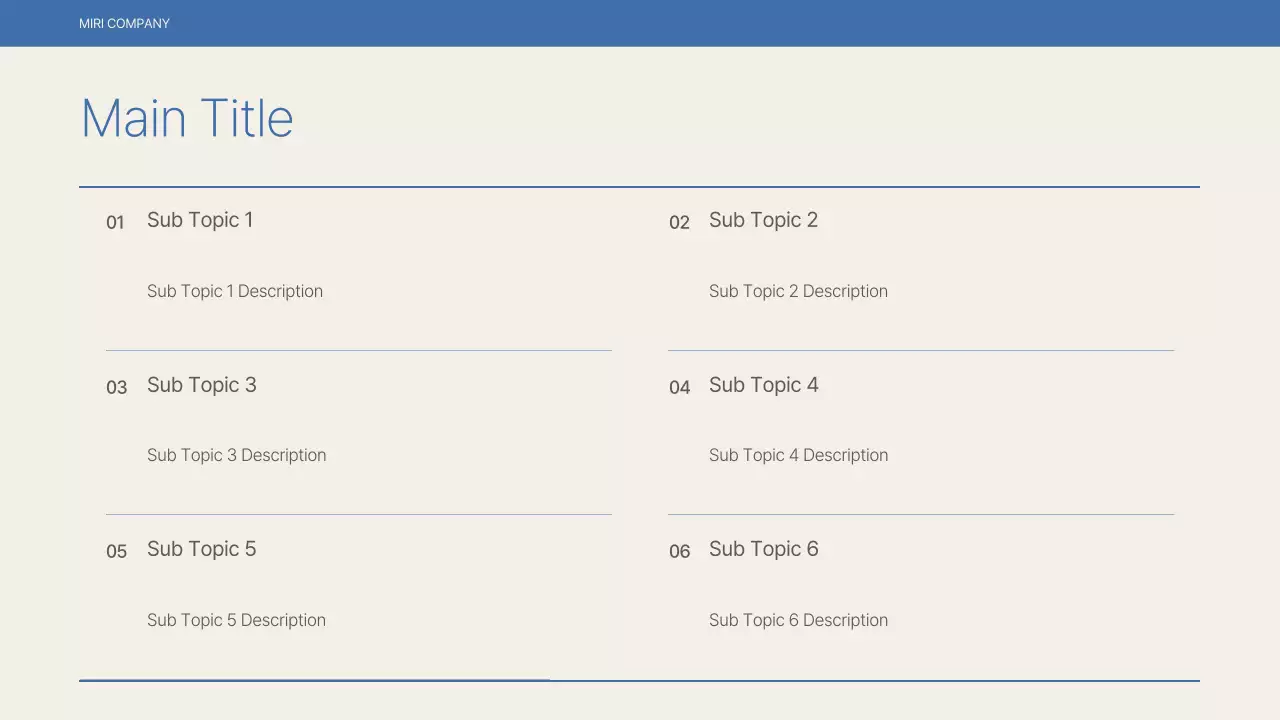
Task: Select the Sub Topic 1 heading
Action: tap(200, 220)
